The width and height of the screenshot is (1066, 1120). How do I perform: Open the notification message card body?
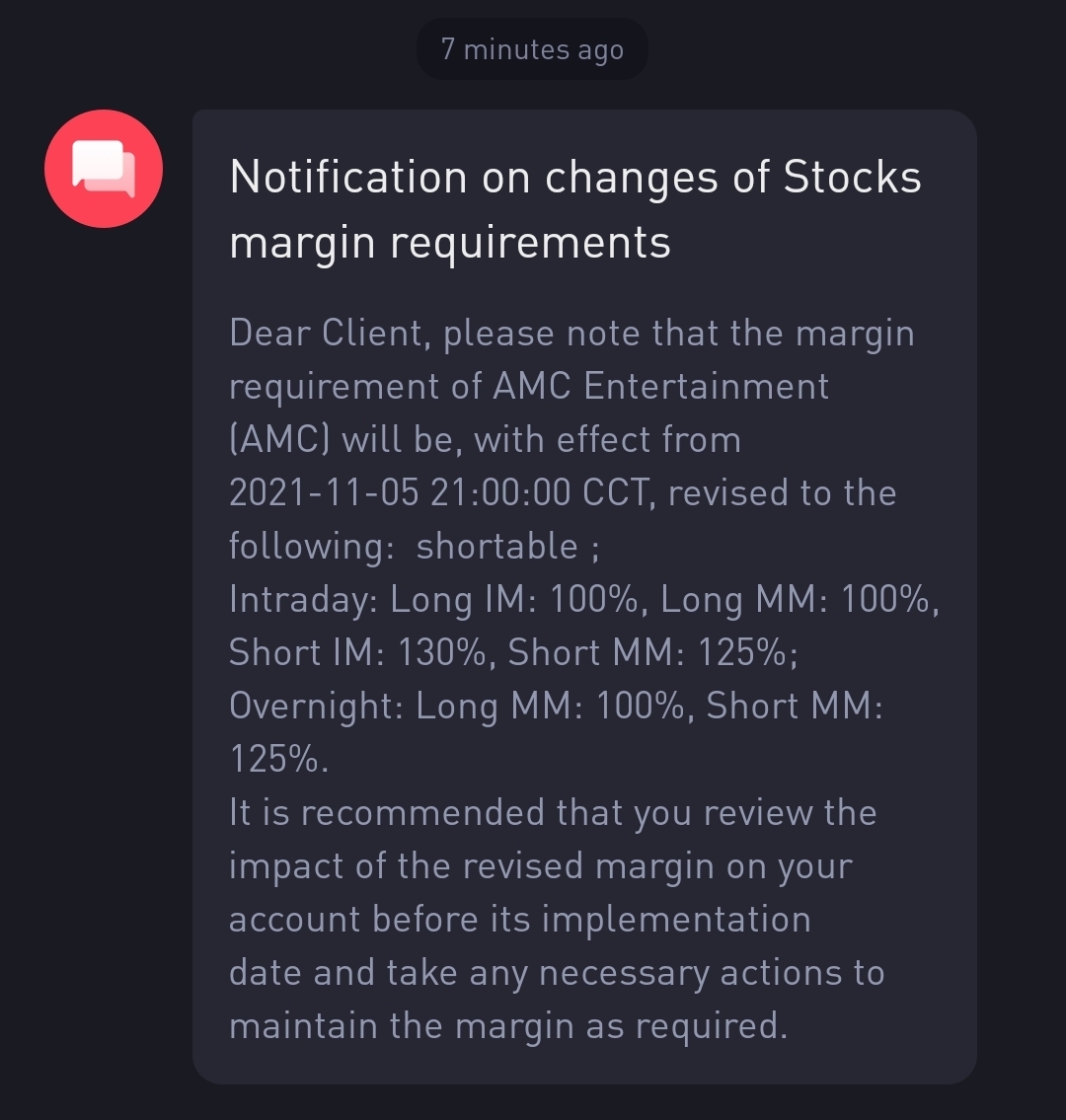[x=584, y=596]
